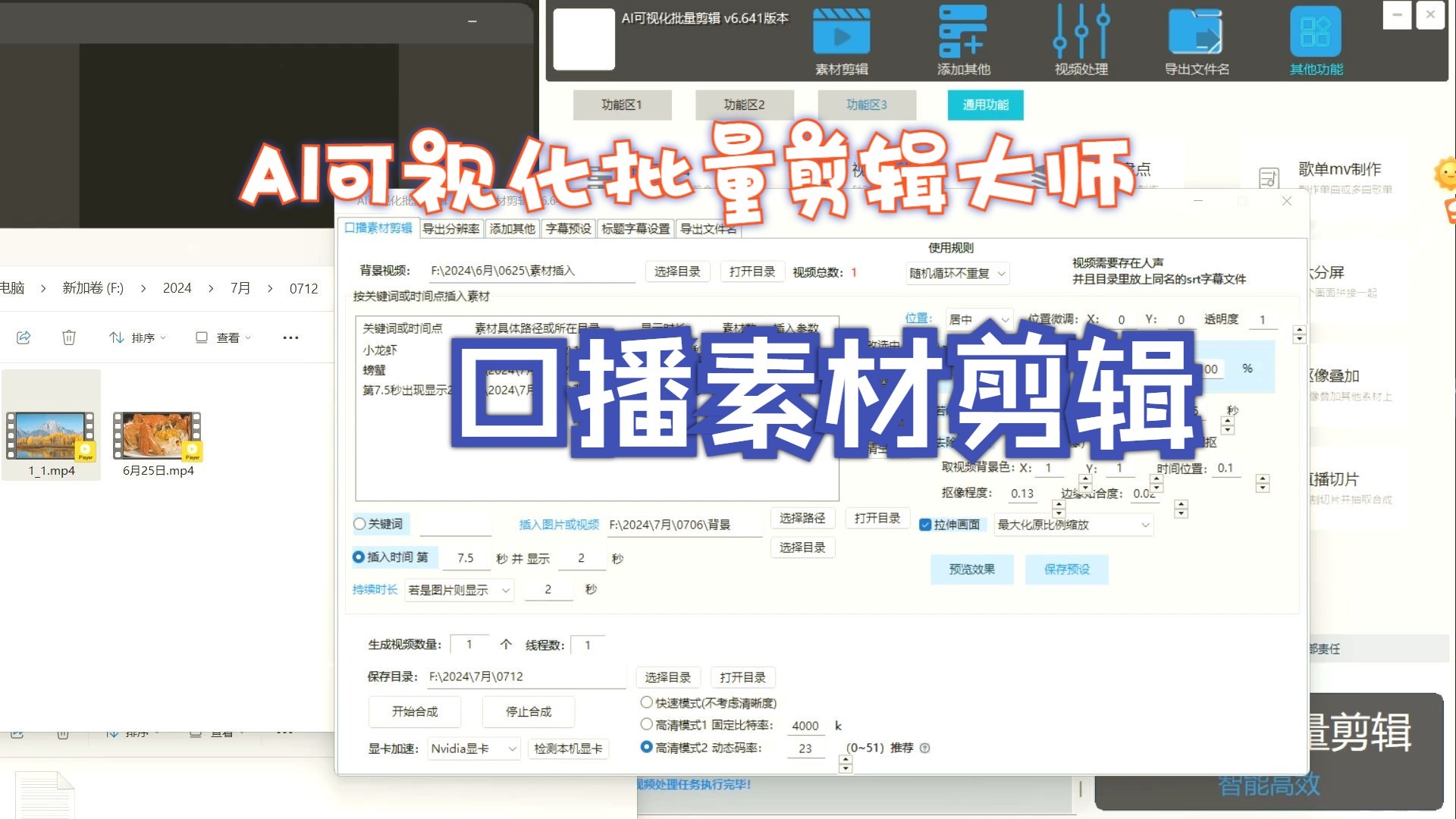This screenshot has height=819, width=1456.
Task: Click the 动态码率 value stepper
Action: [846, 764]
